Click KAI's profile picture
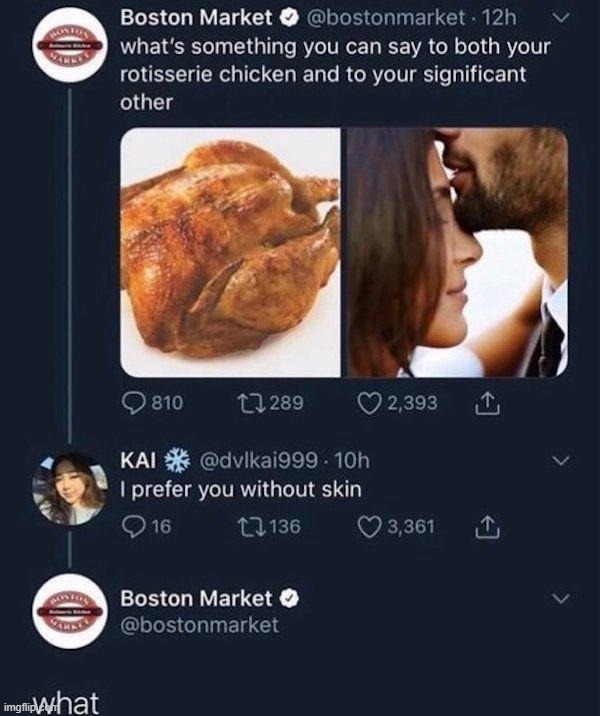Screen dimensions: 600x716 pyautogui.click(x=69, y=489)
